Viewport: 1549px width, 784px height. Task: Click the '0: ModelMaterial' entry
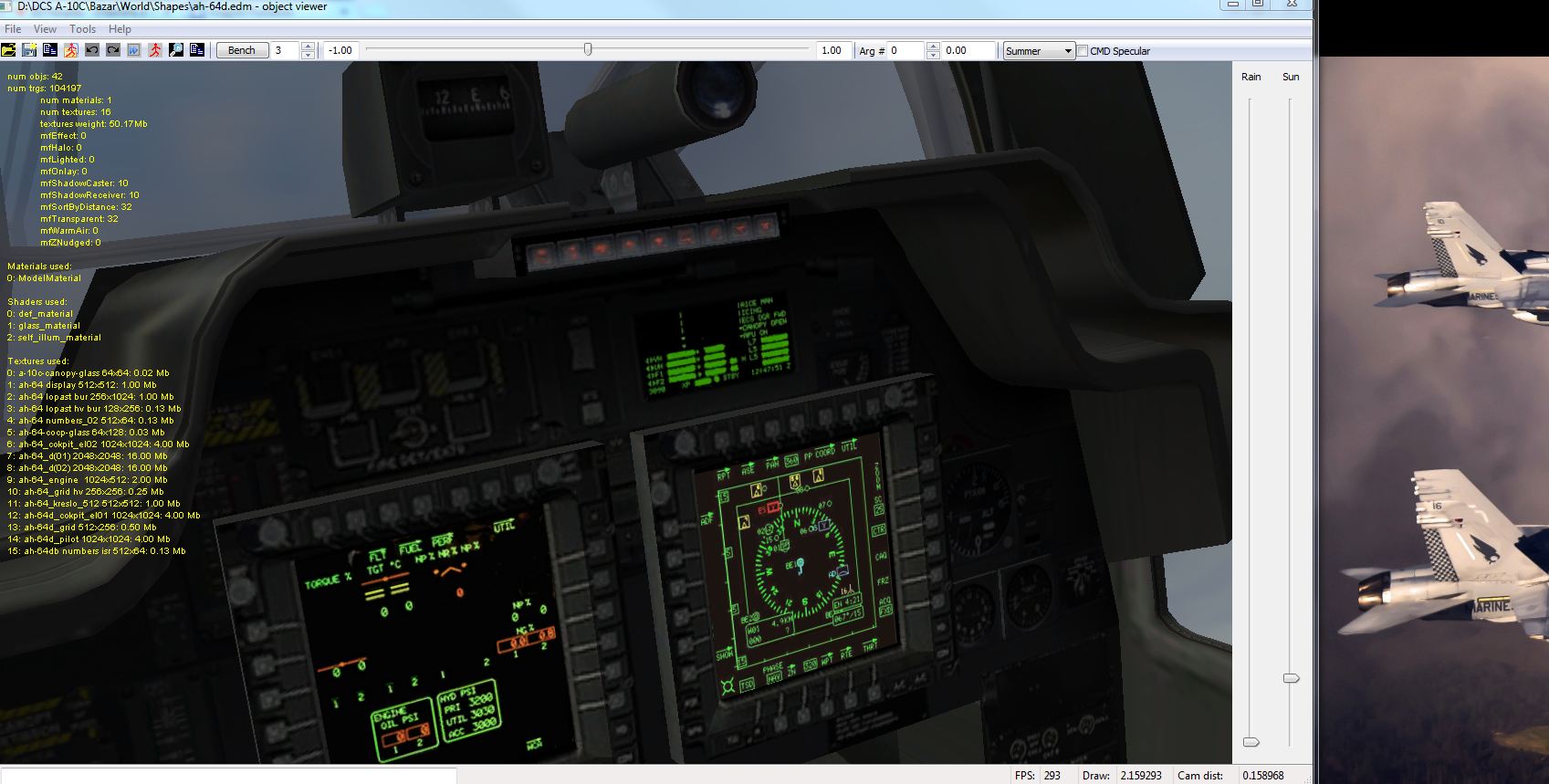(x=44, y=278)
